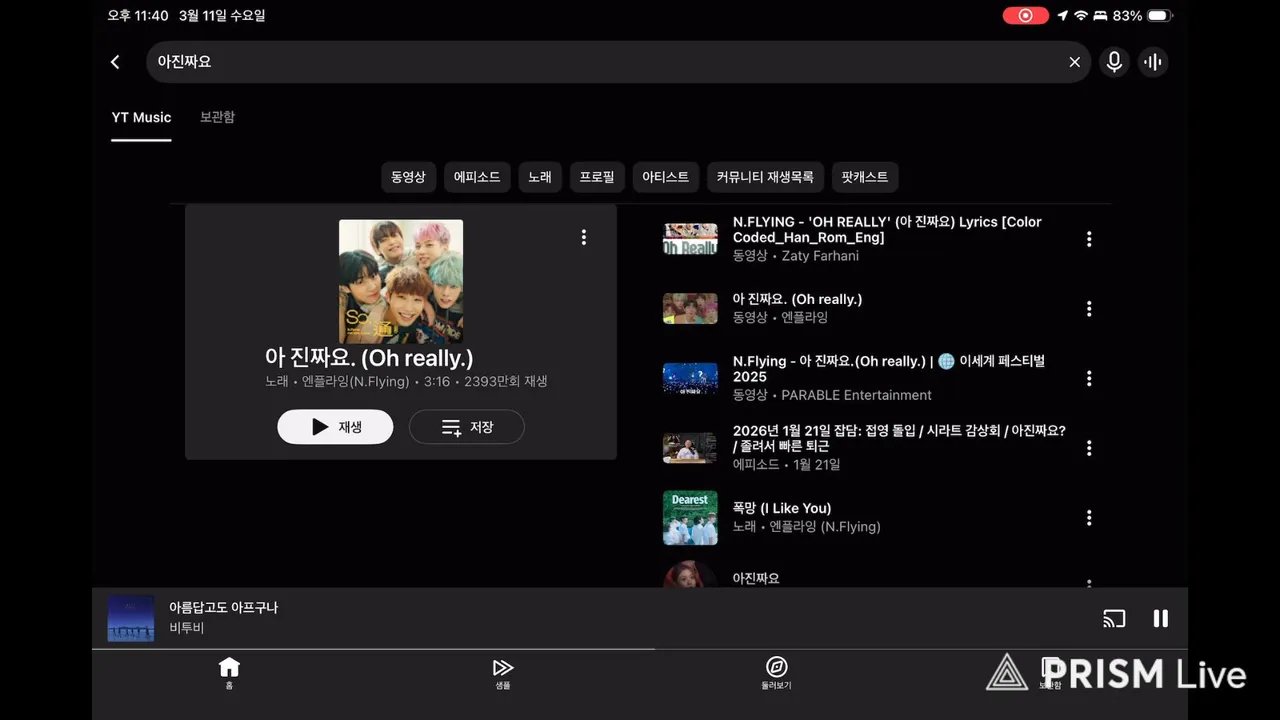Image resolution: width=1280 pixels, height=720 pixels.
Task: Save the song with 저장 button
Action: (x=467, y=427)
